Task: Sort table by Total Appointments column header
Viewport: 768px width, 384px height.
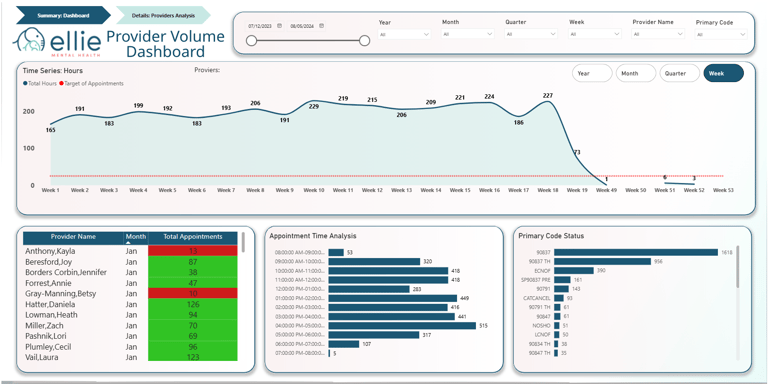Action: click(192, 237)
